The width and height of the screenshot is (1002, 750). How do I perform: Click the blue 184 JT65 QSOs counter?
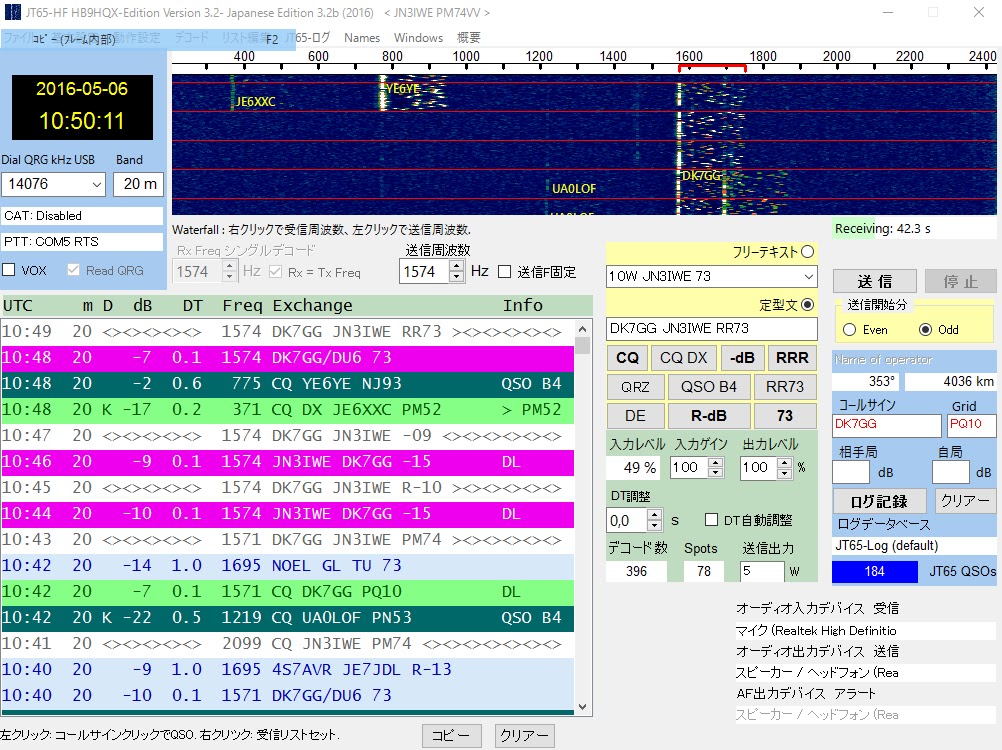[874, 571]
